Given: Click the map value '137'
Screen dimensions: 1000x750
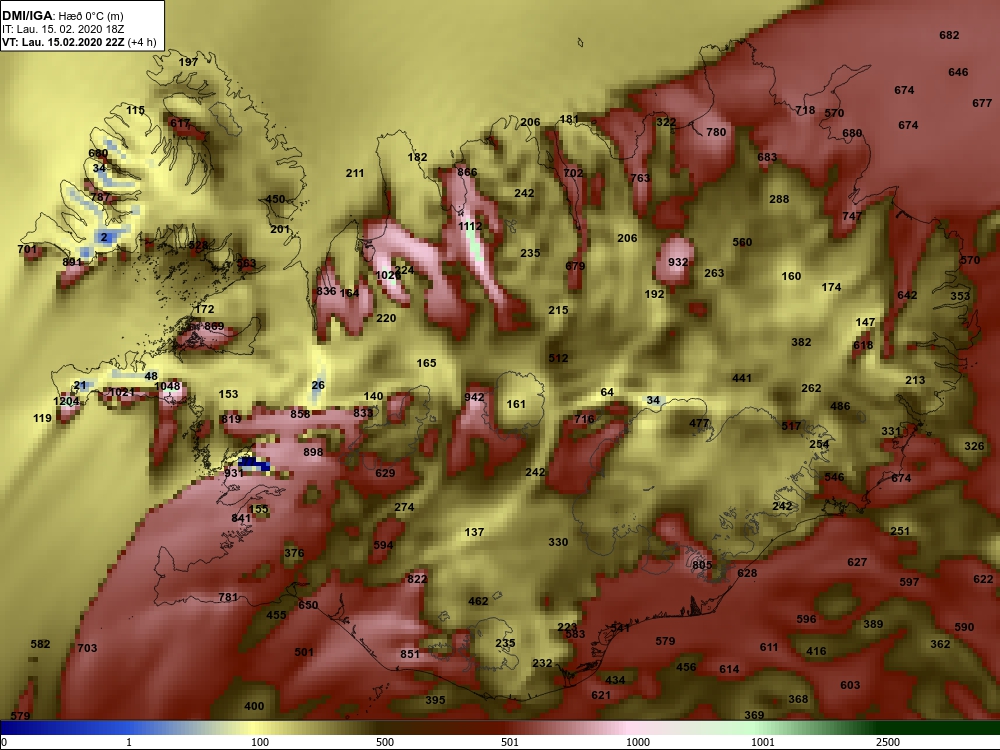Looking at the screenshot, I should (x=474, y=532).
